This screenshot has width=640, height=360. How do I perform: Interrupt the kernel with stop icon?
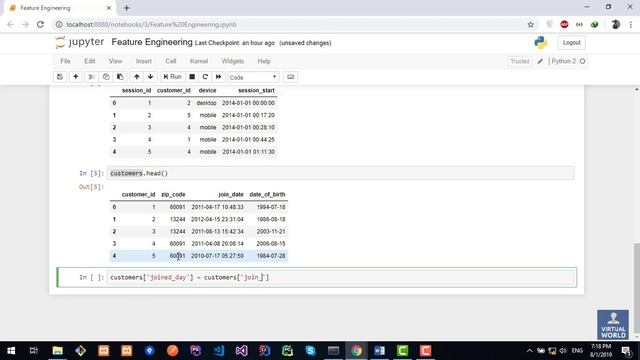click(x=192, y=77)
